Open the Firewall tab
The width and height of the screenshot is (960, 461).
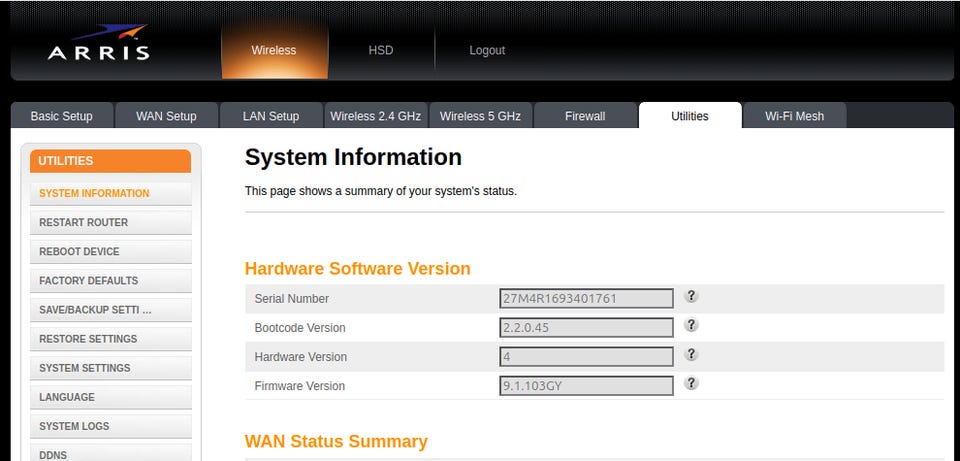point(585,116)
